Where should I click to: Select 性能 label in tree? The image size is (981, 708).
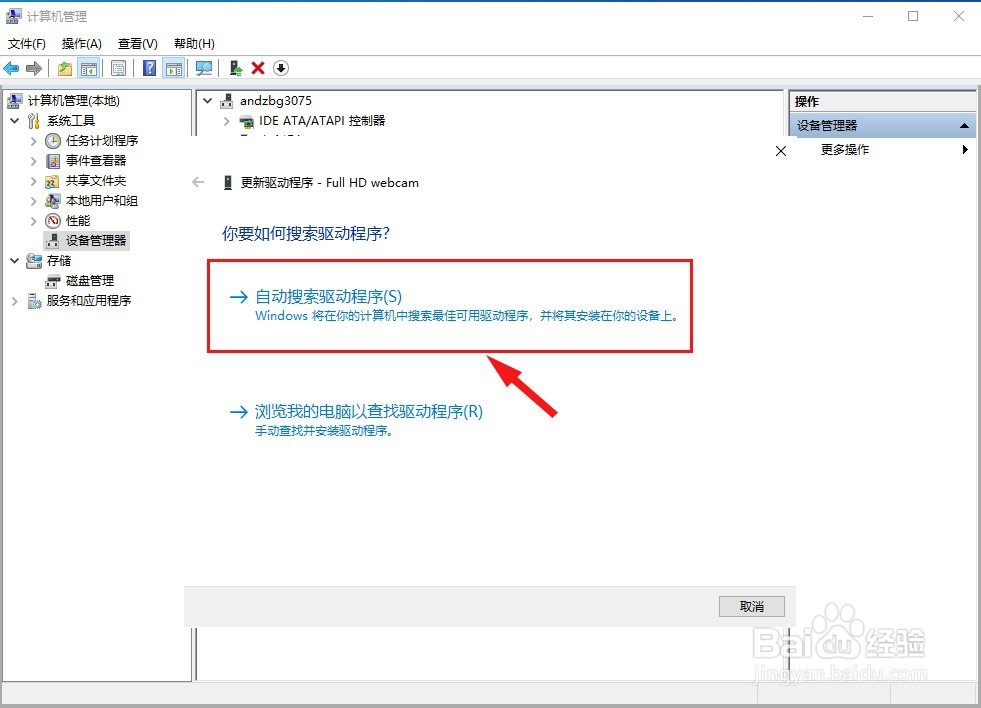click(x=78, y=221)
